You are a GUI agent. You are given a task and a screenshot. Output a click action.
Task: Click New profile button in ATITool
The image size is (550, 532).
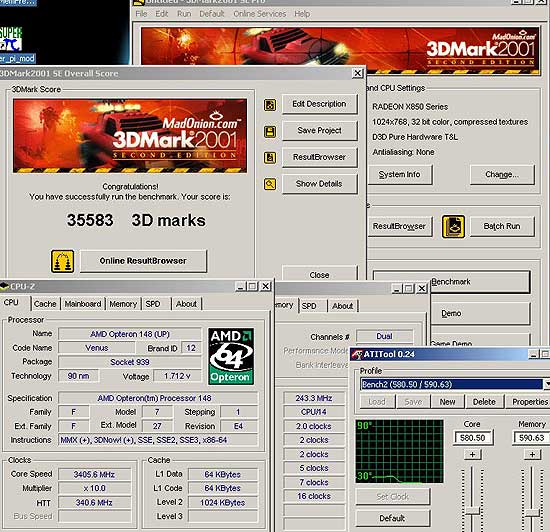(448, 402)
